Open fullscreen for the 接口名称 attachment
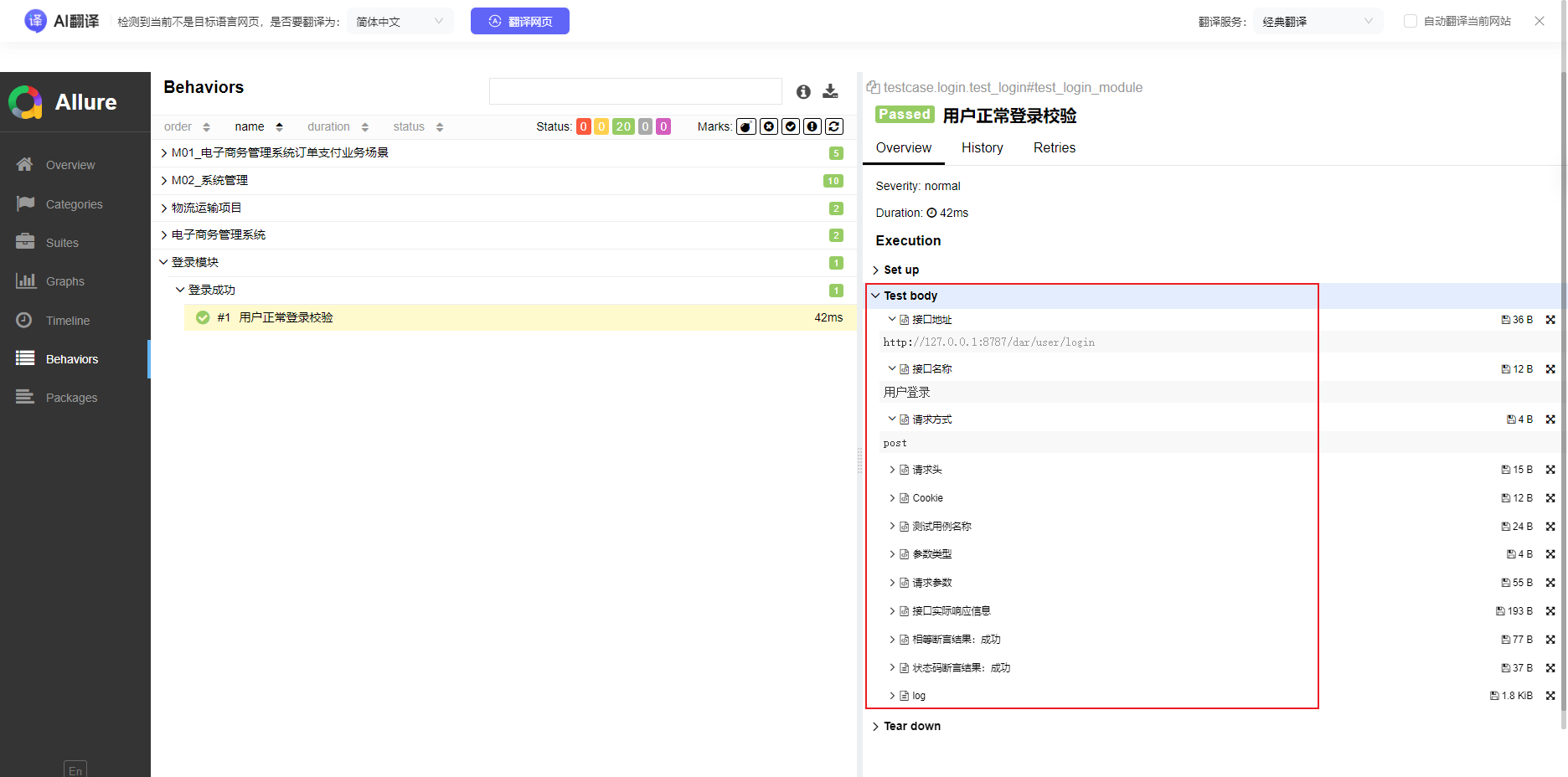Image resolution: width=1568 pixels, height=777 pixels. pyautogui.click(x=1550, y=369)
